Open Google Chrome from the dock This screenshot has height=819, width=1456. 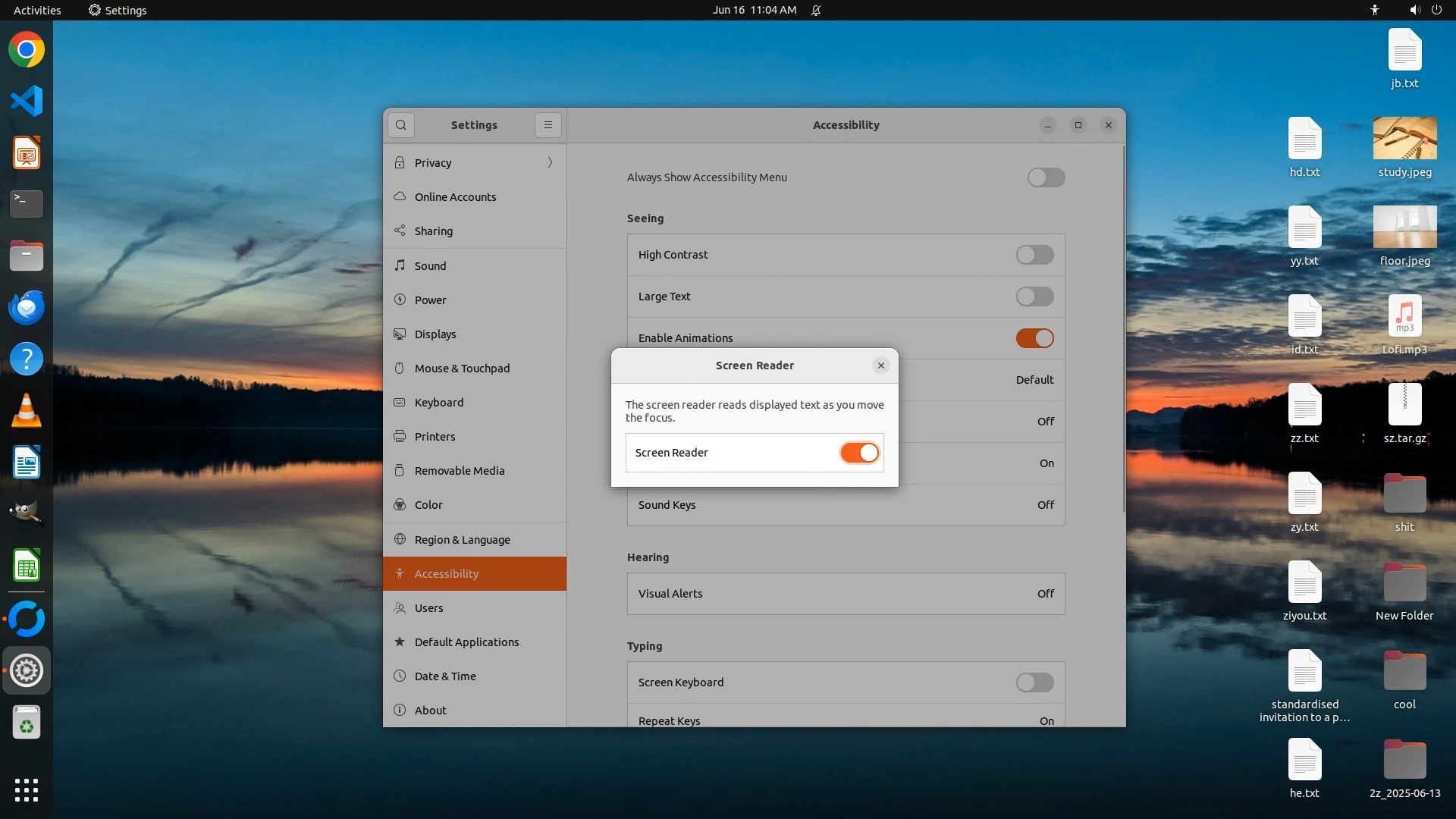27,50
